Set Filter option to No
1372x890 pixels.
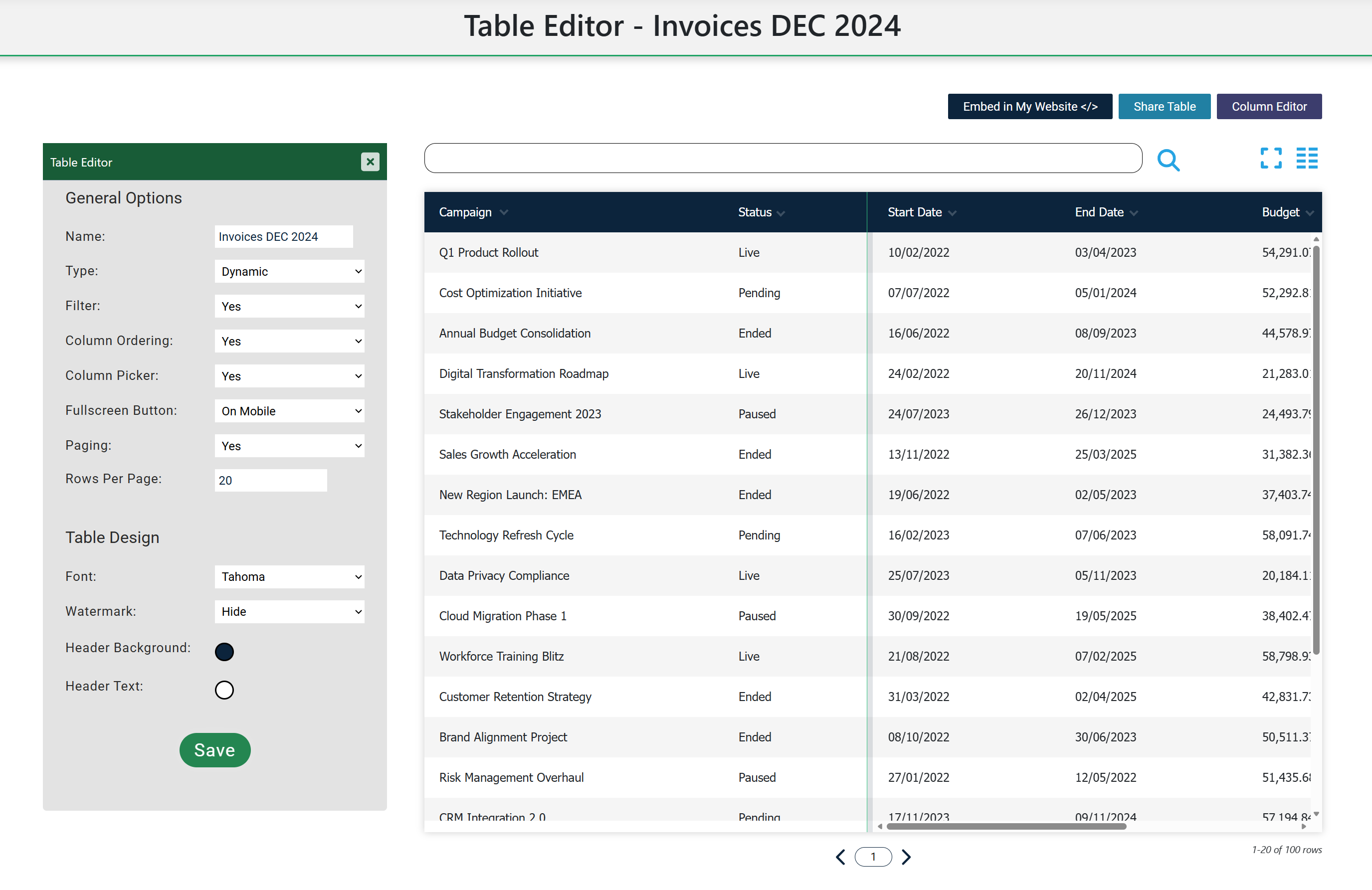coord(289,306)
